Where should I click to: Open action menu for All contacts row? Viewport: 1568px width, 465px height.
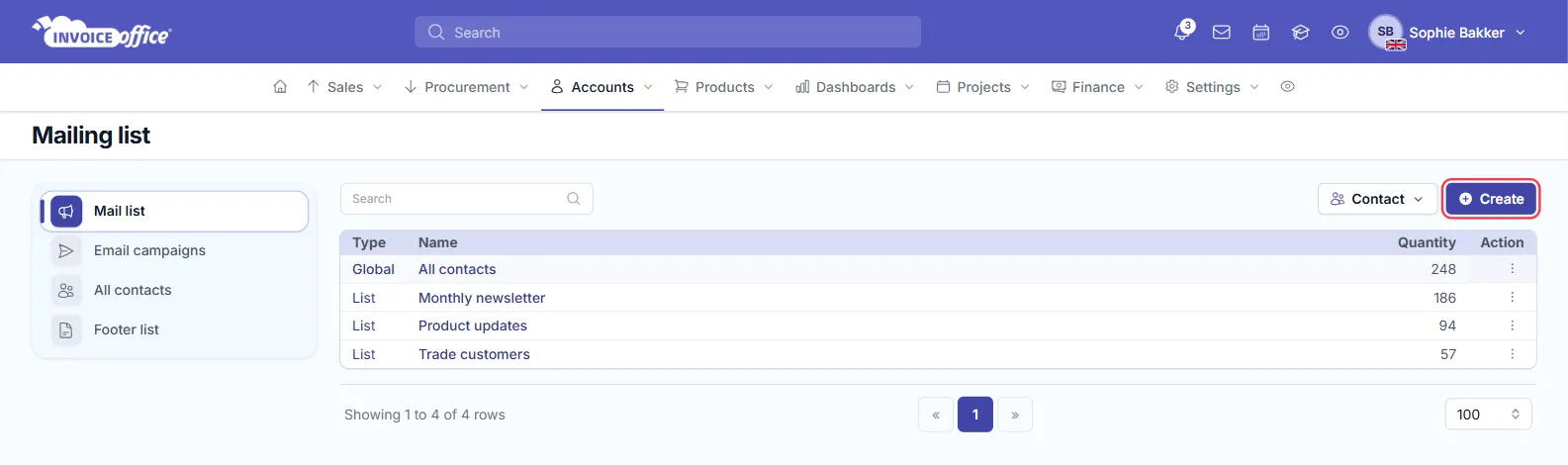(1512, 269)
